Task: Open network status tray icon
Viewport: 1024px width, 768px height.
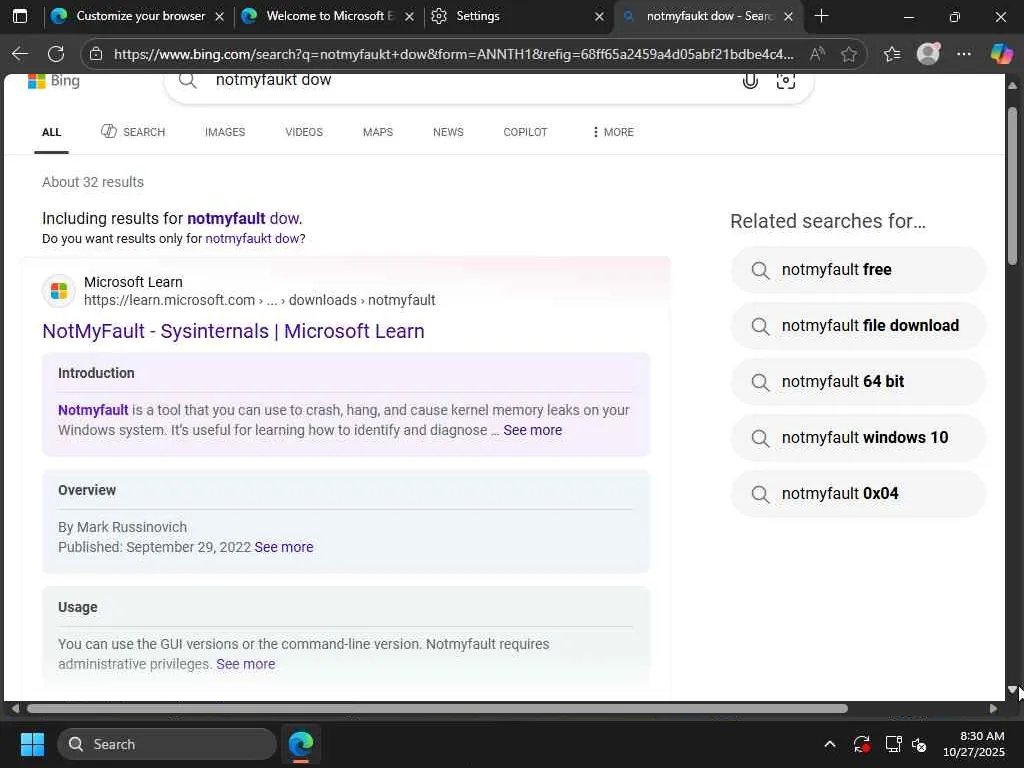Action: (x=893, y=744)
